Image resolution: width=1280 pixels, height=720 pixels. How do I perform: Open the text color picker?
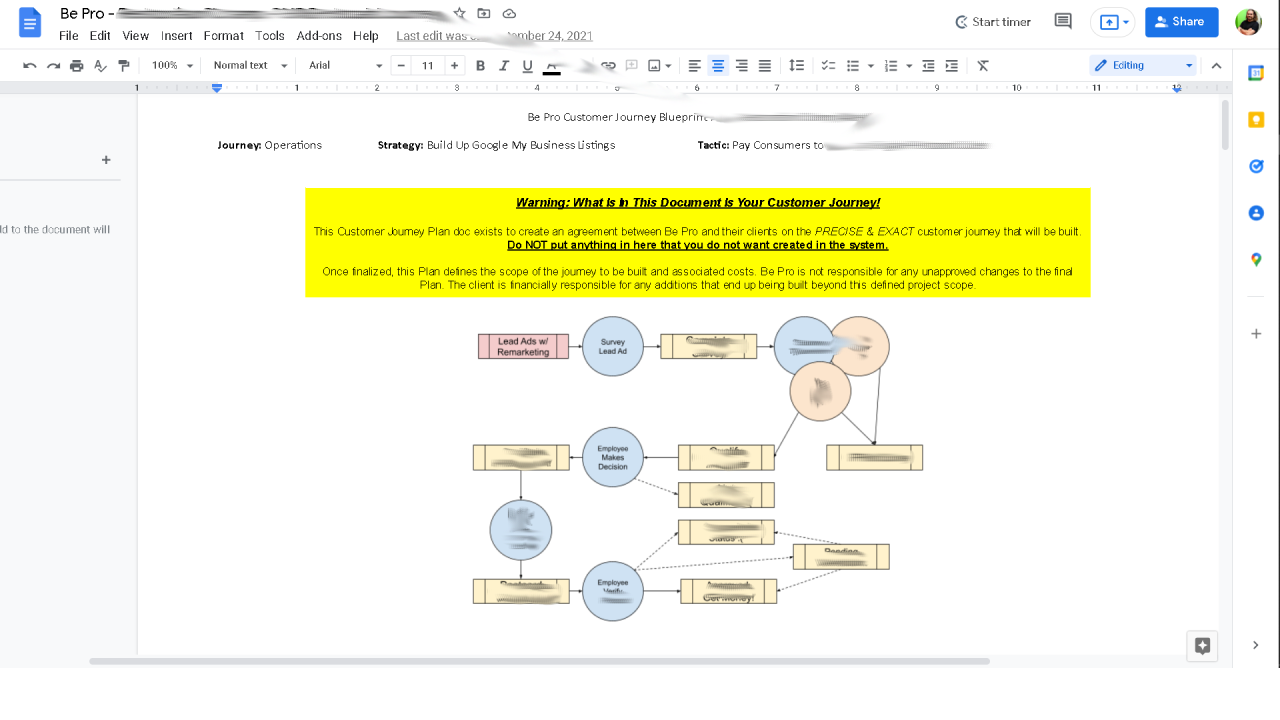tap(551, 66)
